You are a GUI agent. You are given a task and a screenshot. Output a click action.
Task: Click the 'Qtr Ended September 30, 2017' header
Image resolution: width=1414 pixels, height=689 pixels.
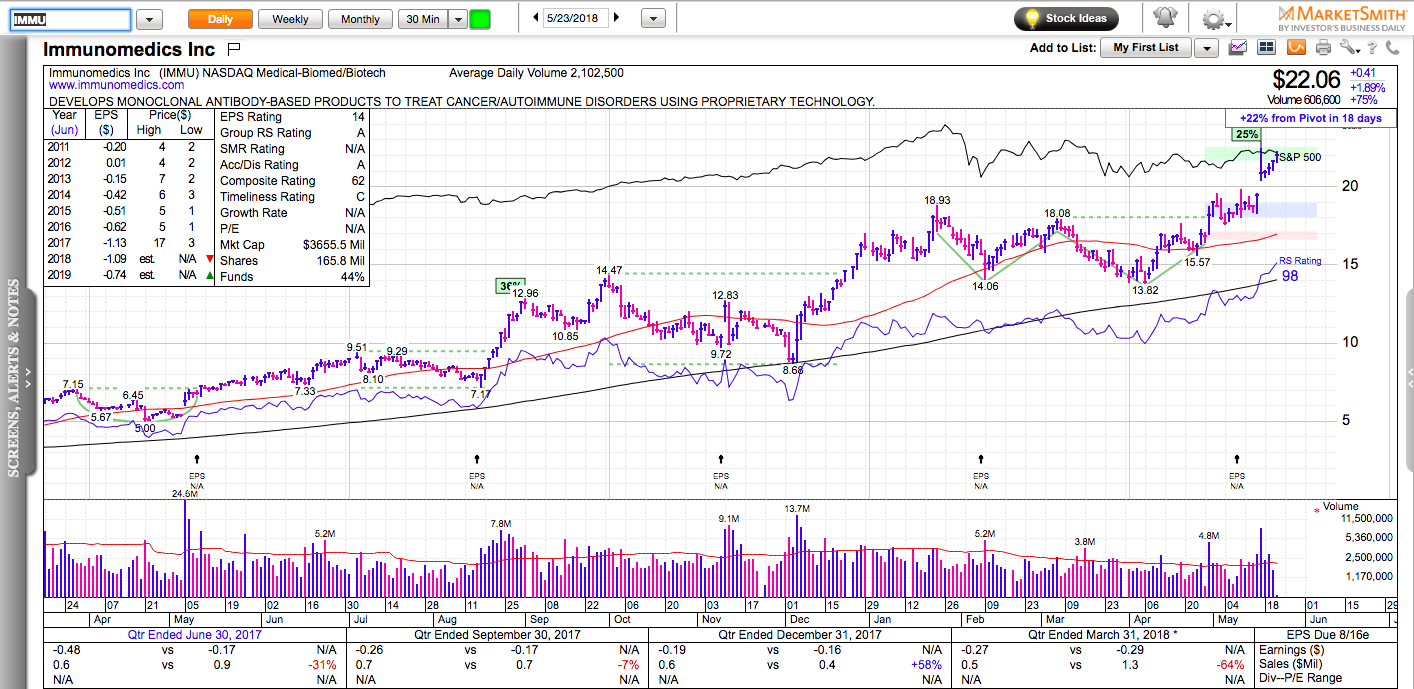tap(496, 635)
